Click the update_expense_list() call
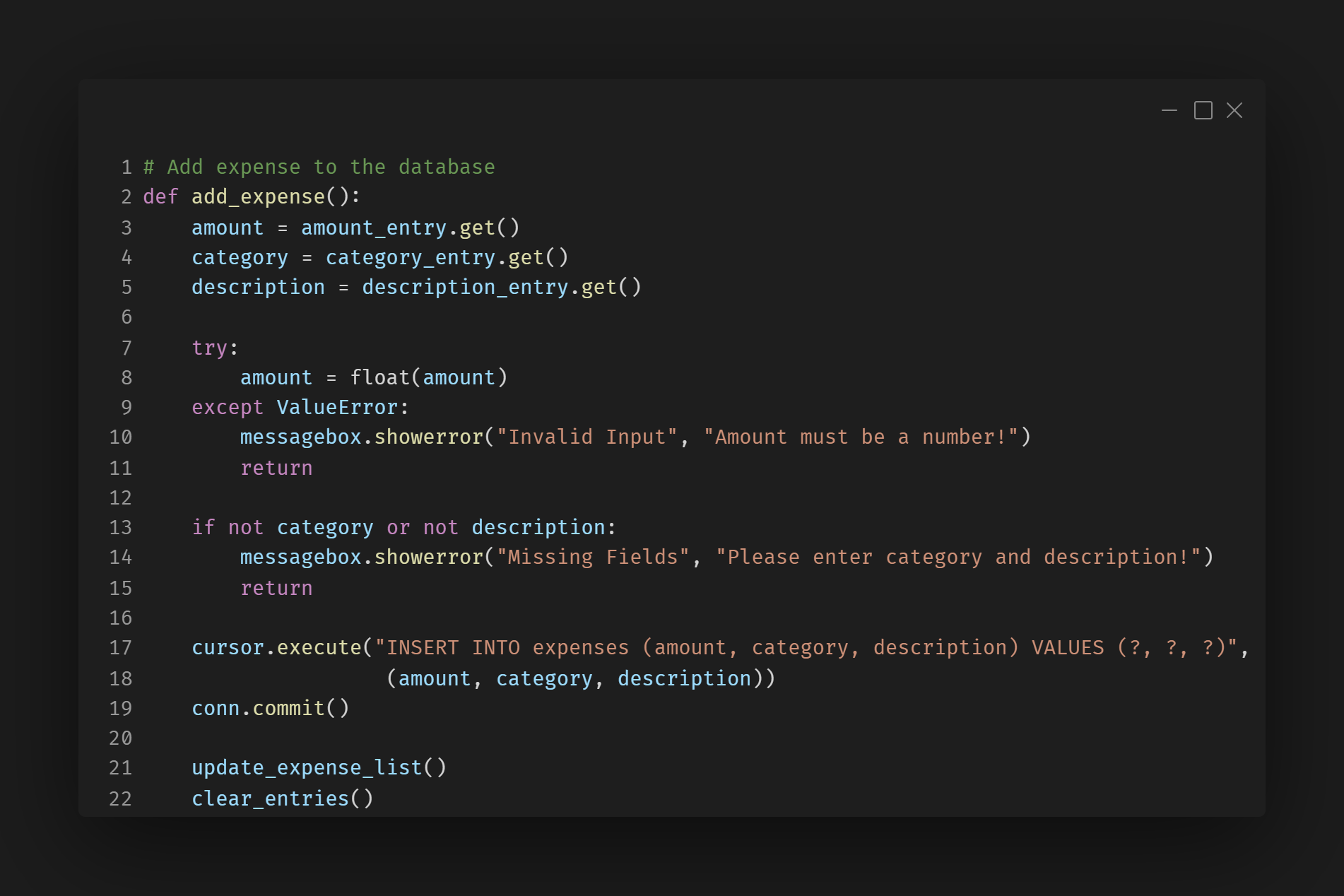 pyautogui.click(x=319, y=768)
